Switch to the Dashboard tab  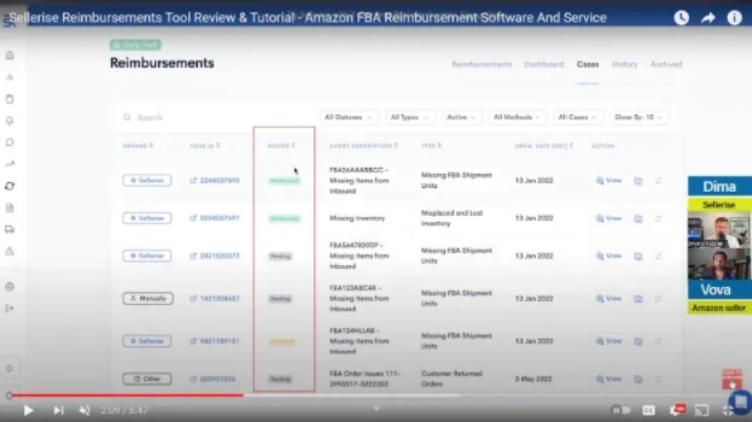coord(544,64)
